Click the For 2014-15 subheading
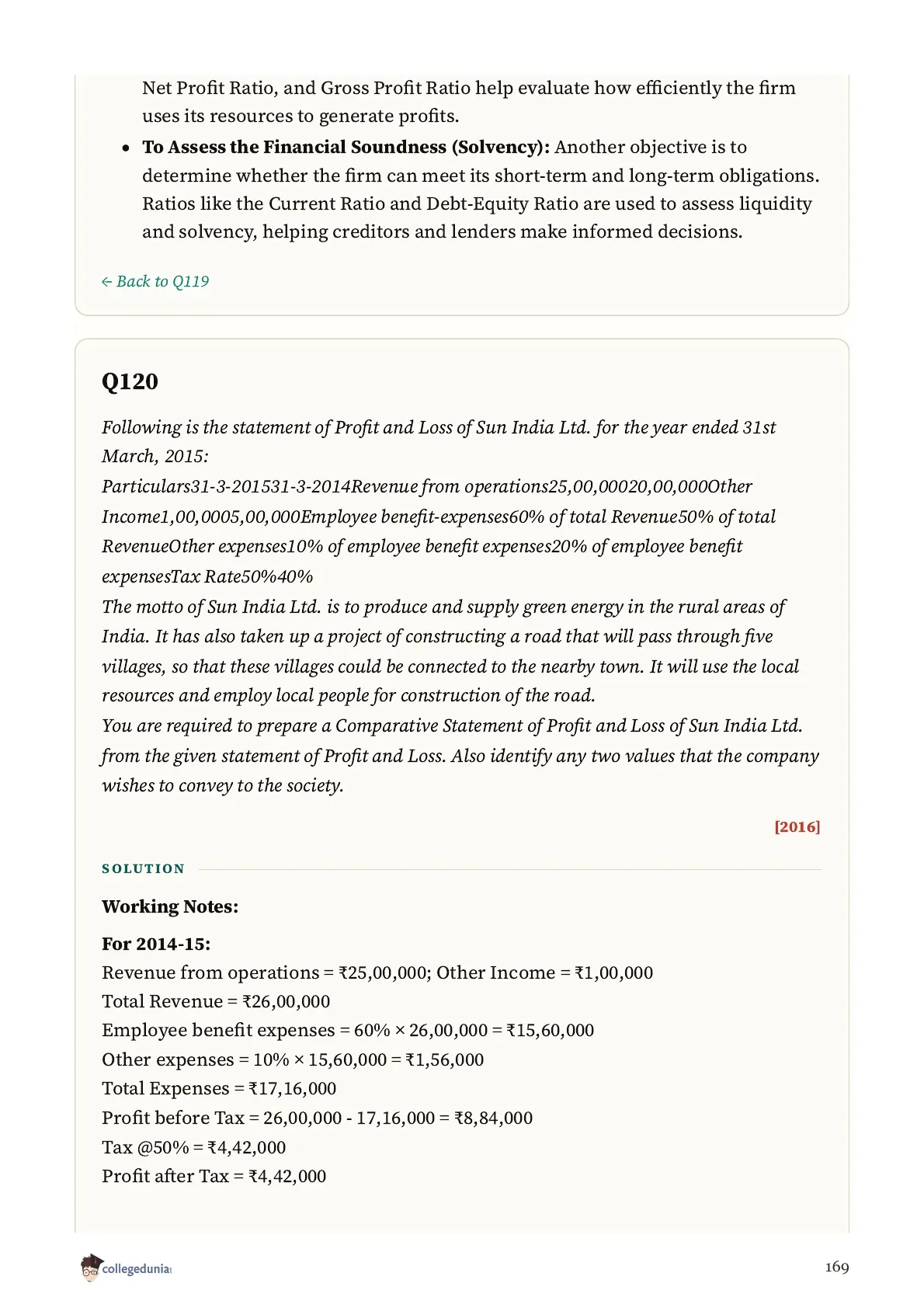Image resolution: width=924 pixels, height=1308 pixels. coord(156,944)
